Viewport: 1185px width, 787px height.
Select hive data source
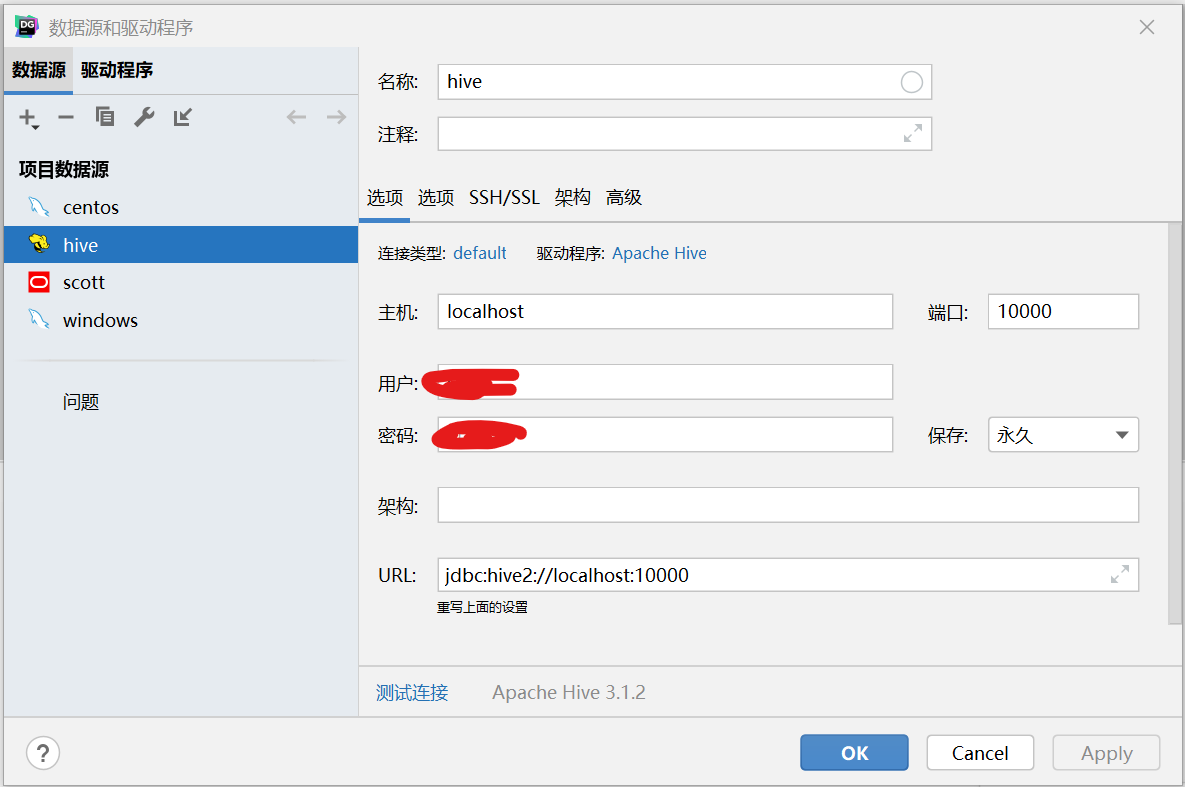pyautogui.click(x=181, y=245)
